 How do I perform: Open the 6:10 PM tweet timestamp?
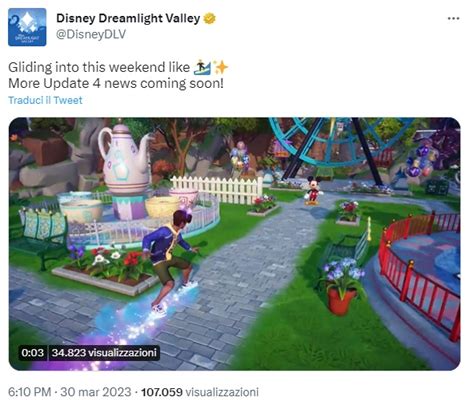coord(29,392)
